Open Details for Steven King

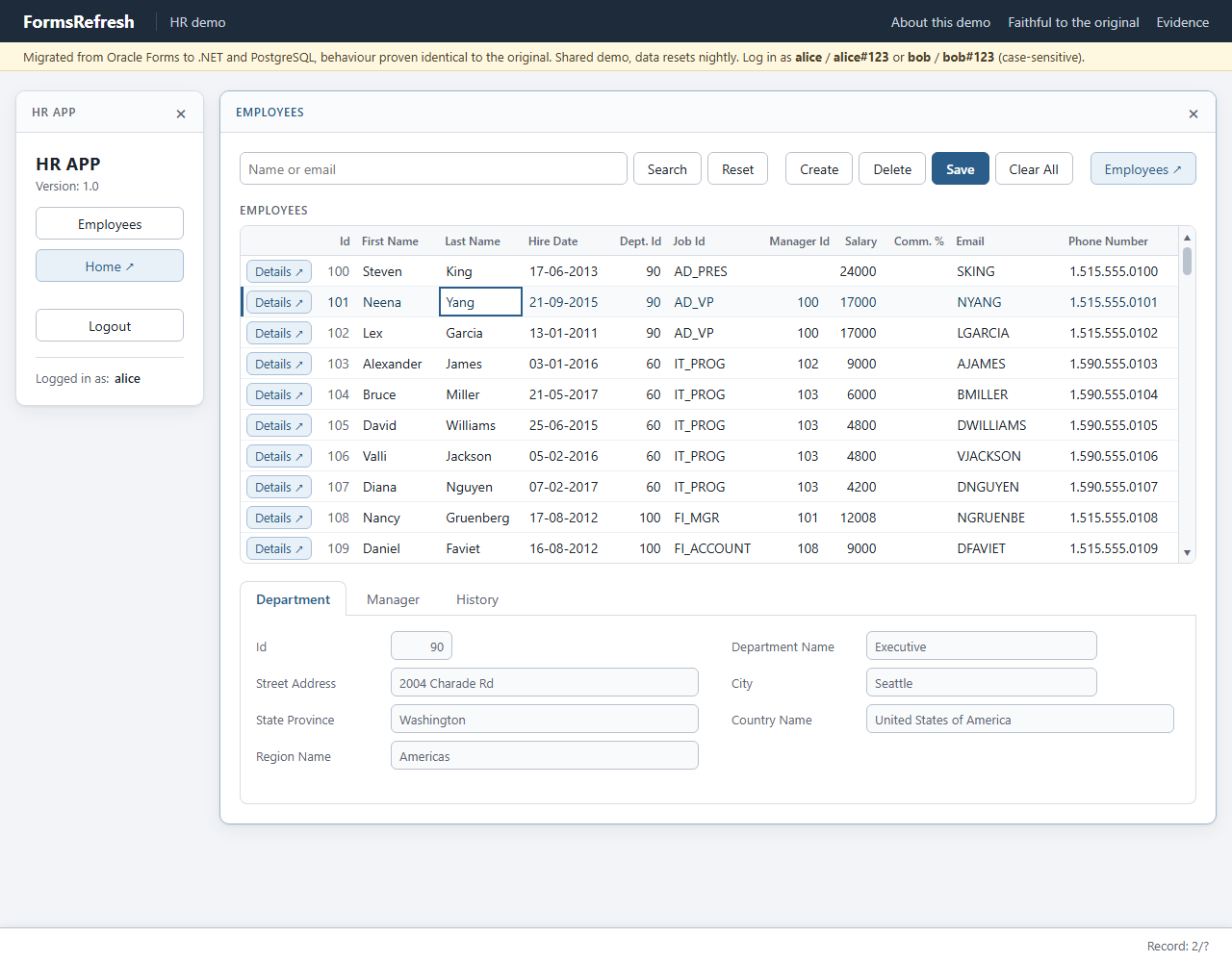pos(279,272)
